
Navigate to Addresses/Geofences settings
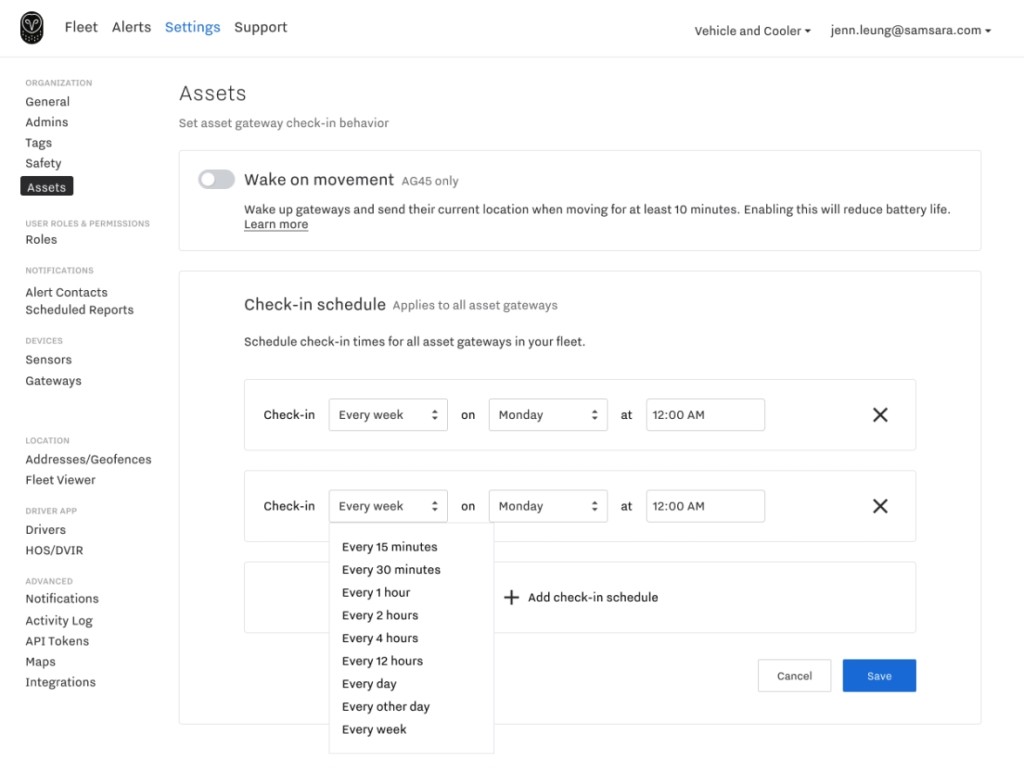click(x=88, y=460)
